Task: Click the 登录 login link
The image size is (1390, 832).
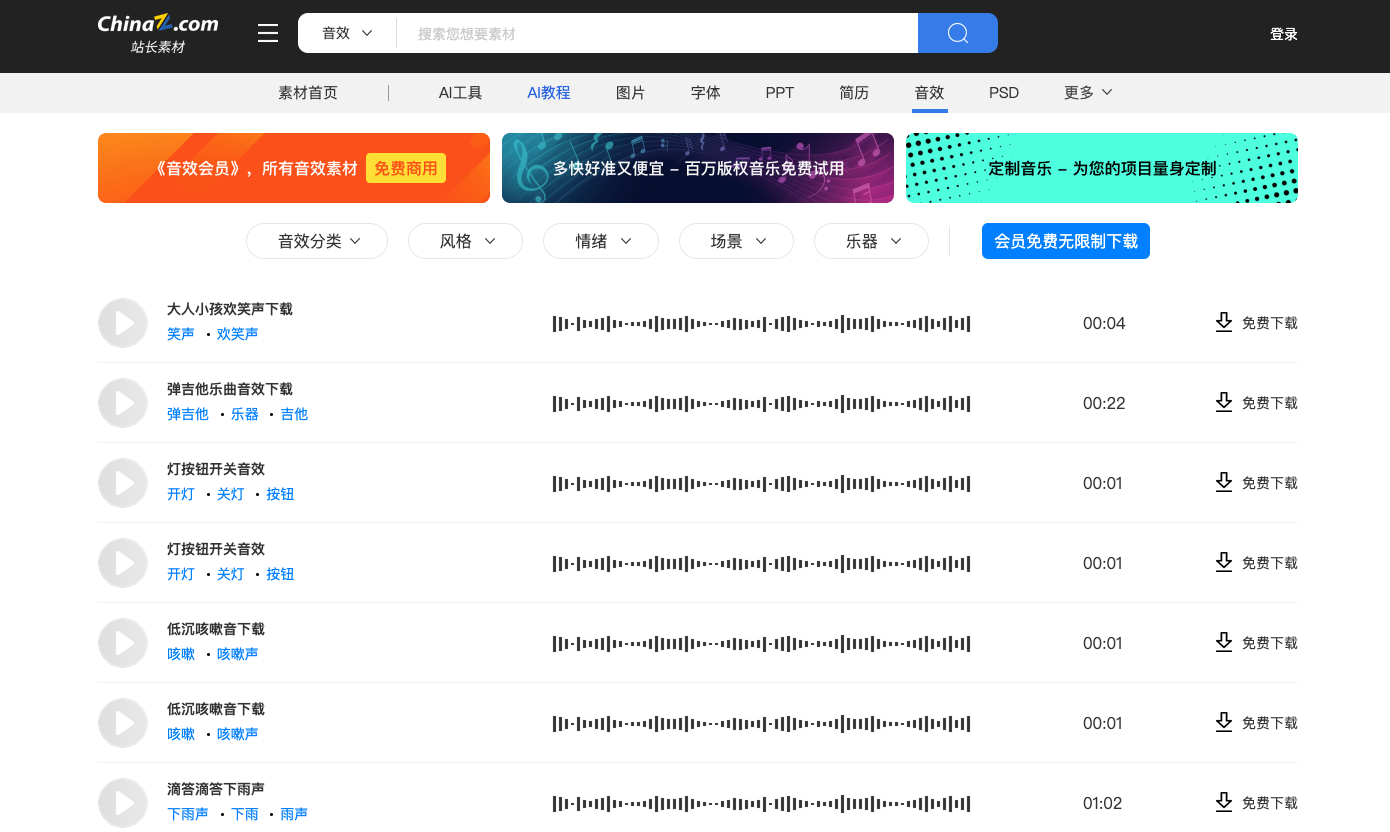Action: 1283,34
